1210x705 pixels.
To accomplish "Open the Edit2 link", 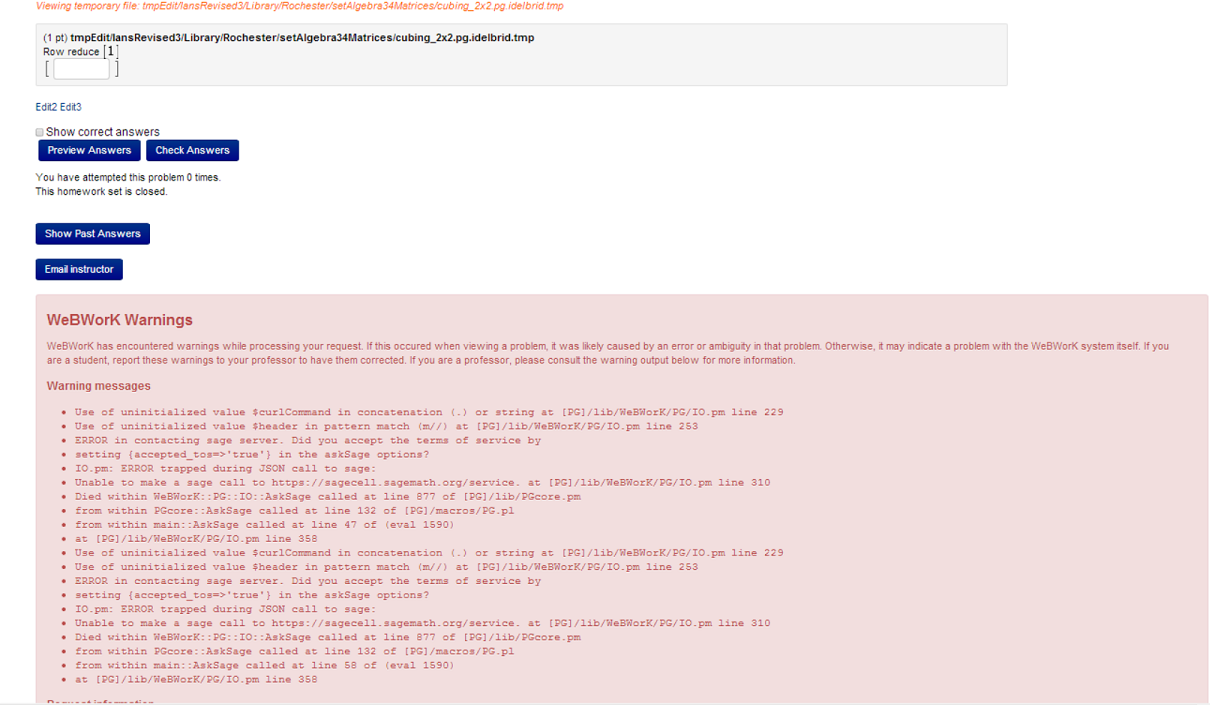I will [x=46, y=107].
